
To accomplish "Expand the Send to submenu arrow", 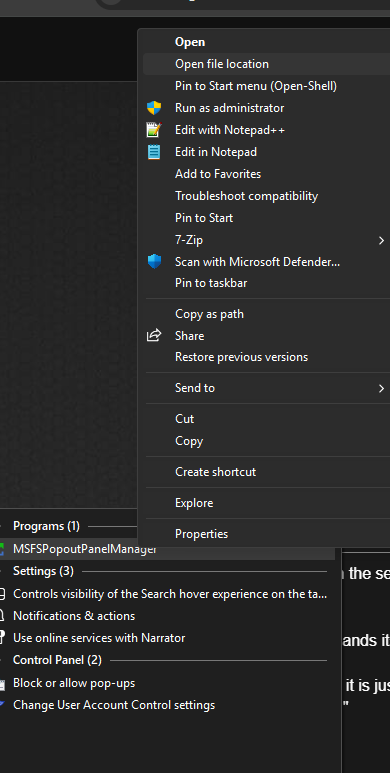I will coord(381,388).
